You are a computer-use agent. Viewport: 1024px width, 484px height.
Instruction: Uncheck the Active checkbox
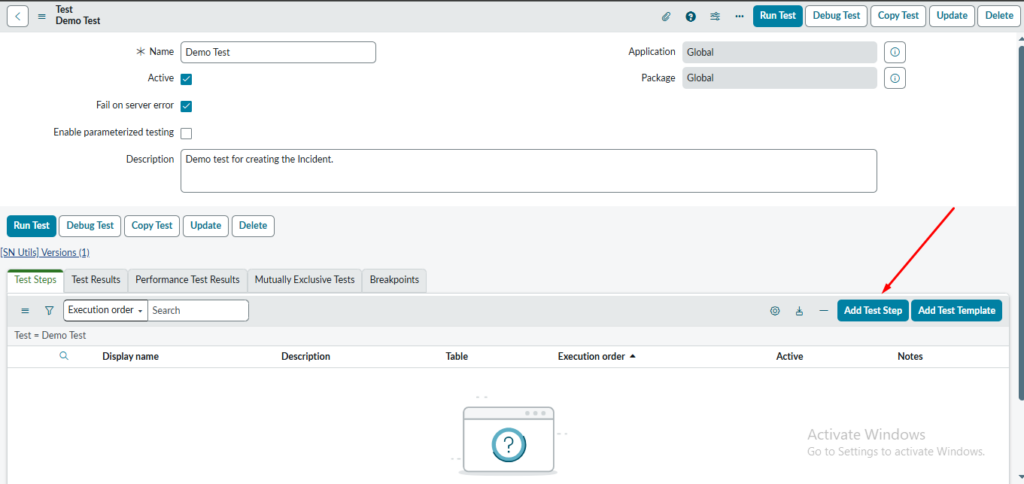click(186, 79)
